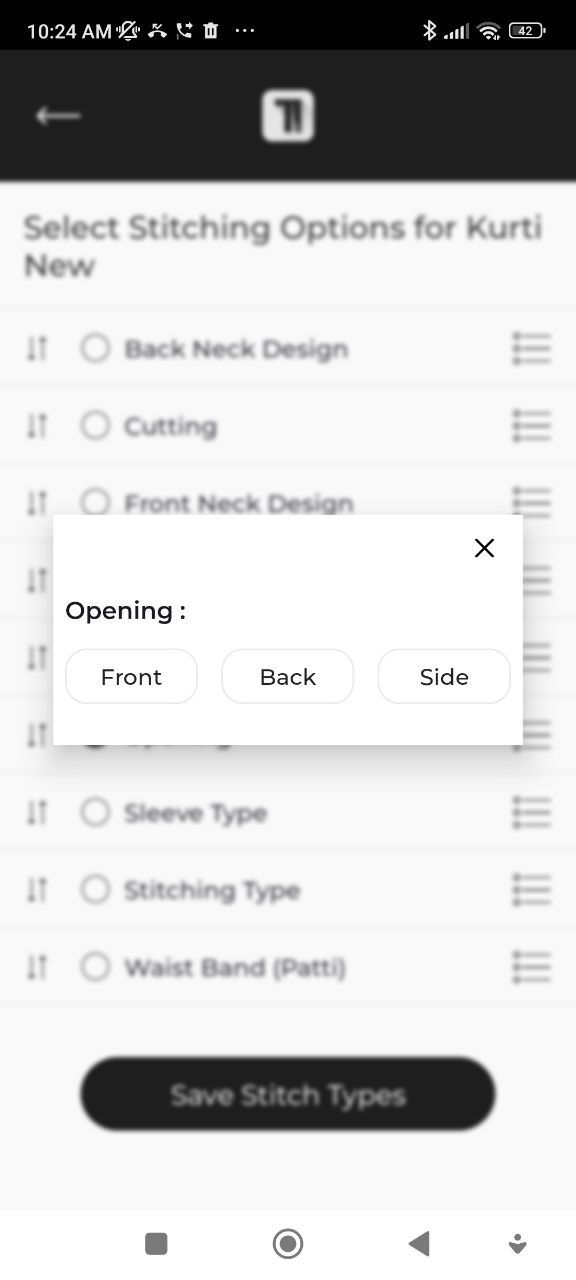The width and height of the screenshot is (576, 1280).
Task: Choose Side as the opening type
Action: [x=443, y=676]
